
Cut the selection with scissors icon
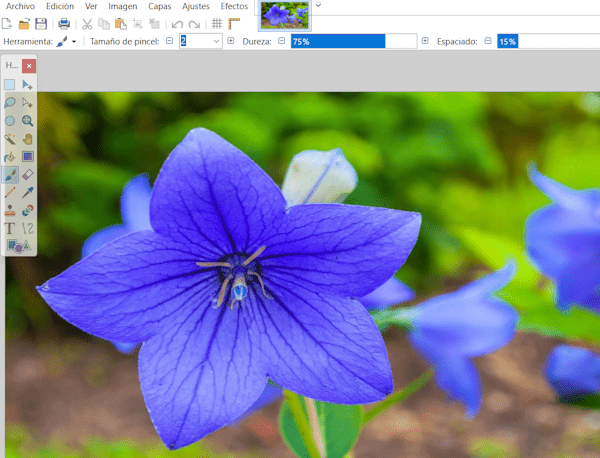point(87,24)
